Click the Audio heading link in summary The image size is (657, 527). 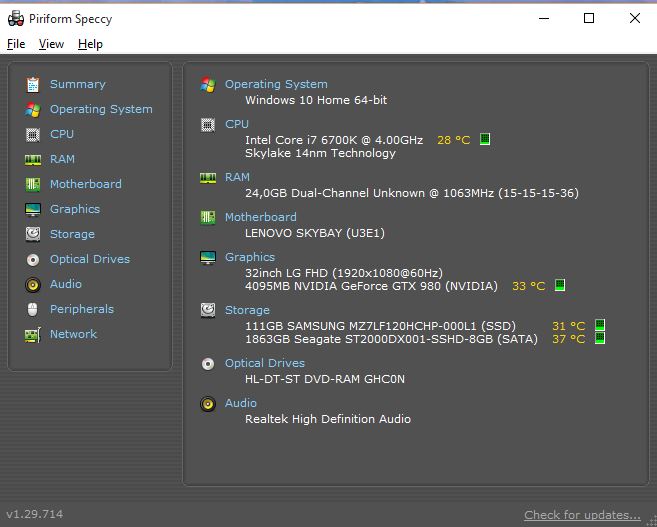coord(241,403)
